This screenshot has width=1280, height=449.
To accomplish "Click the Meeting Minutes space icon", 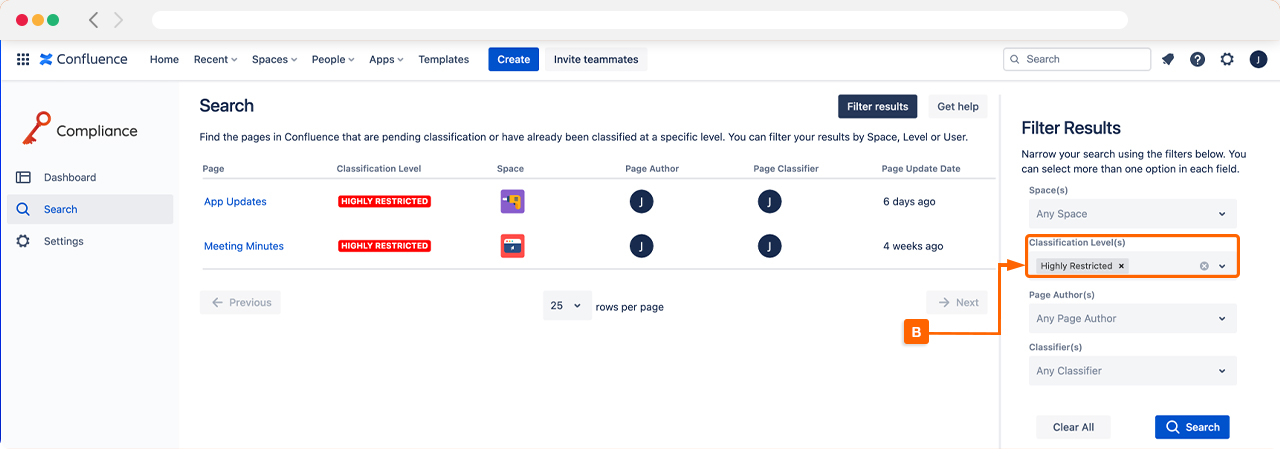I will pos(512,246).
